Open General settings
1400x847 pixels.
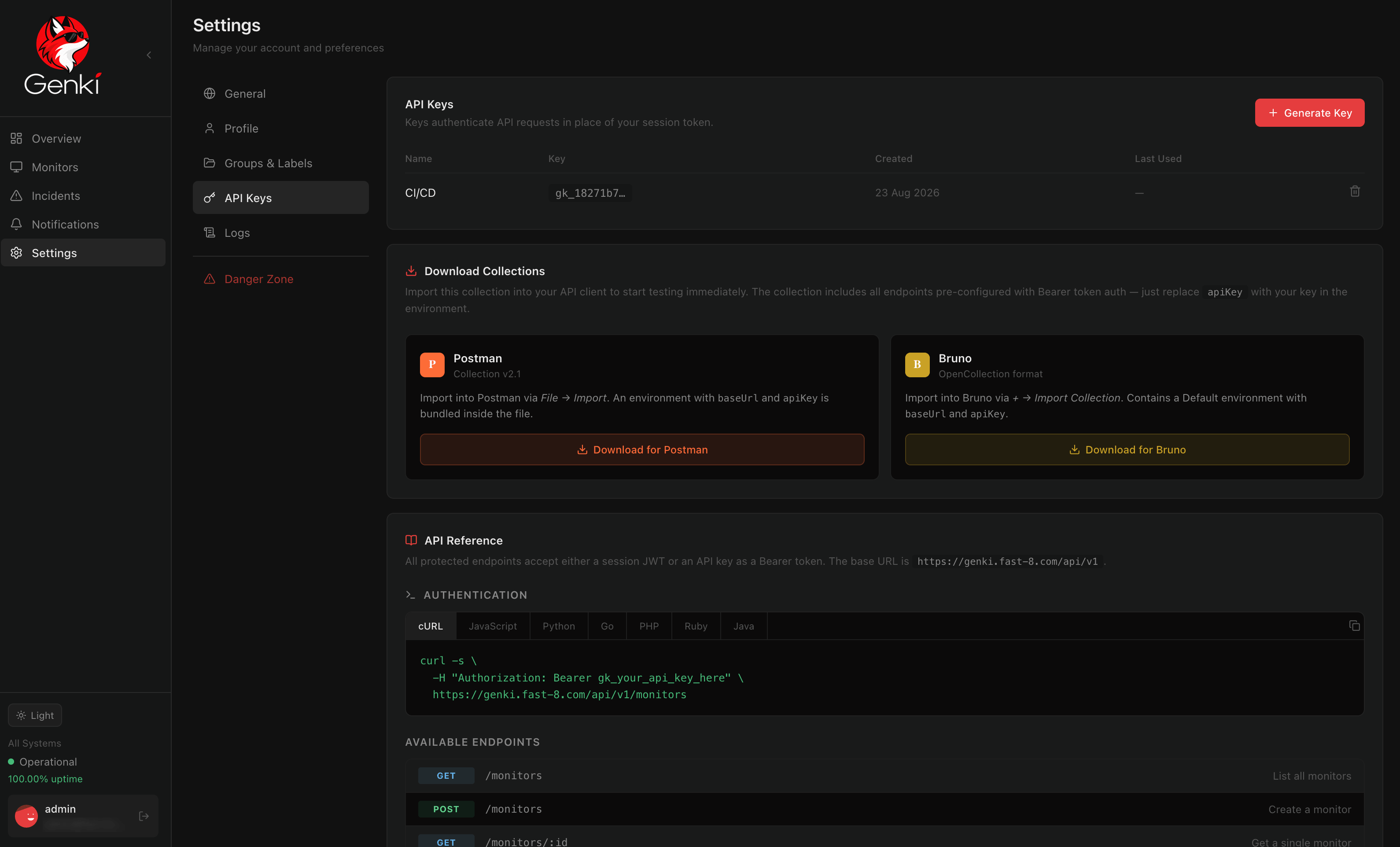coord(281,94)
